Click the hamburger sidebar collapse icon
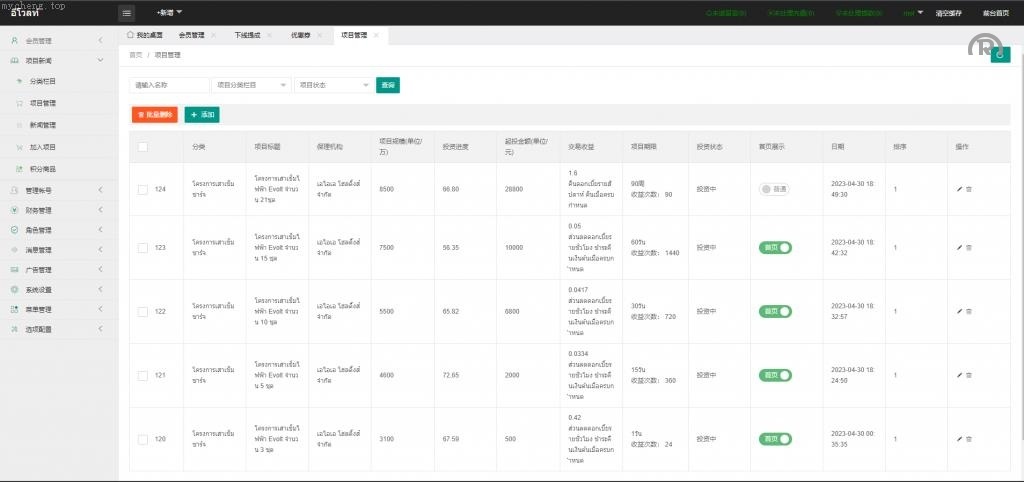Screen dimensions: 1024x482 coord(127,13)
